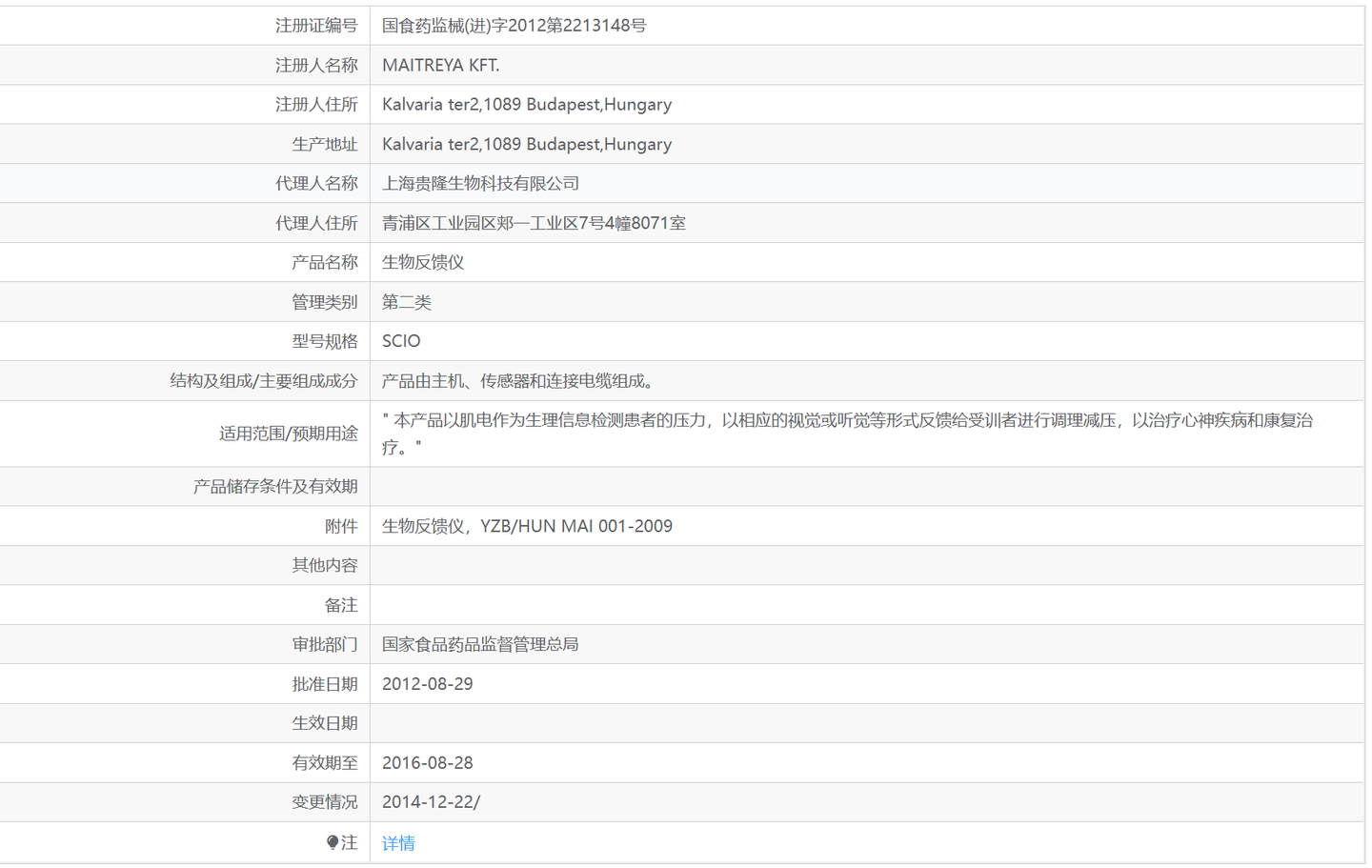Click the 注册人名称 label

316,66
